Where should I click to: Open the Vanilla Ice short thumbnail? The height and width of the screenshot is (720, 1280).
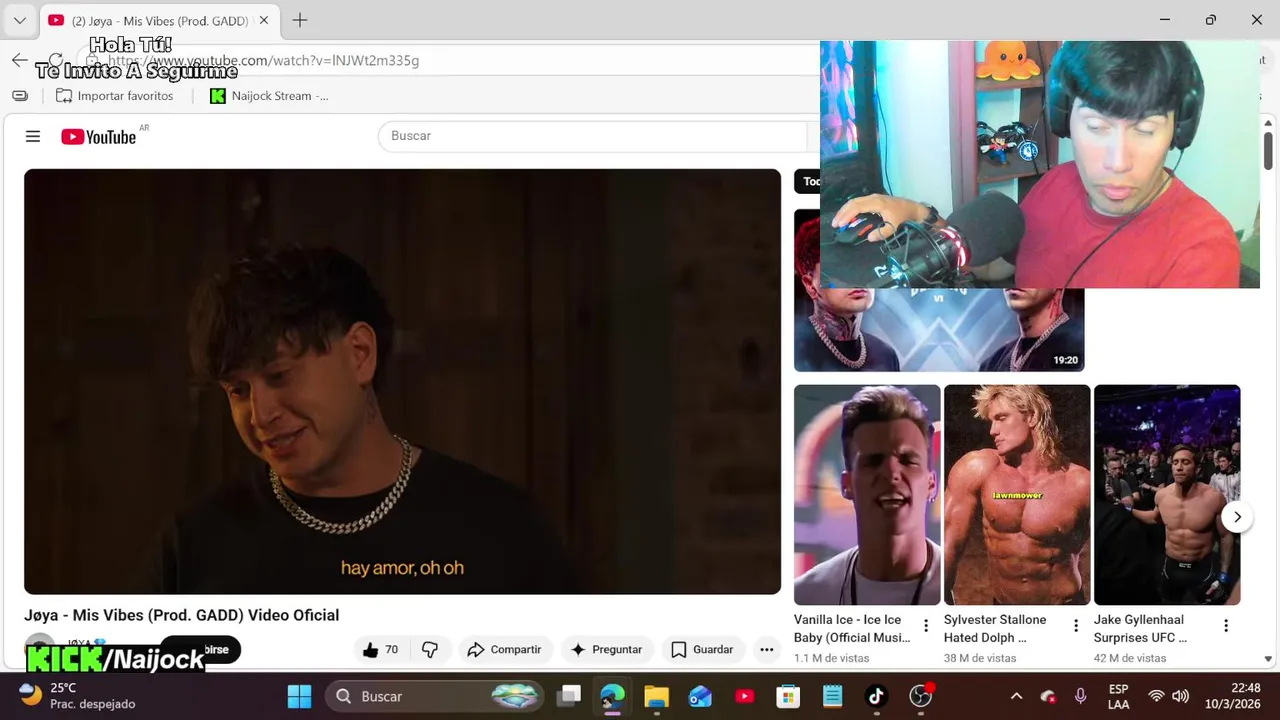pos(867,495)
